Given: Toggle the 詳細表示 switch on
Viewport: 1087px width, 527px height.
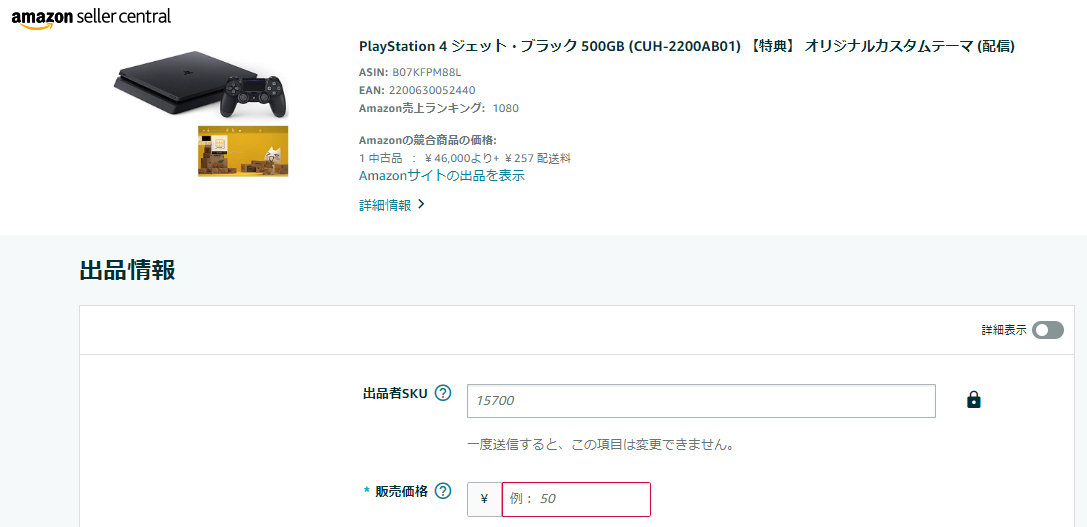Looking at the screenshot, I should [1047, 330].
